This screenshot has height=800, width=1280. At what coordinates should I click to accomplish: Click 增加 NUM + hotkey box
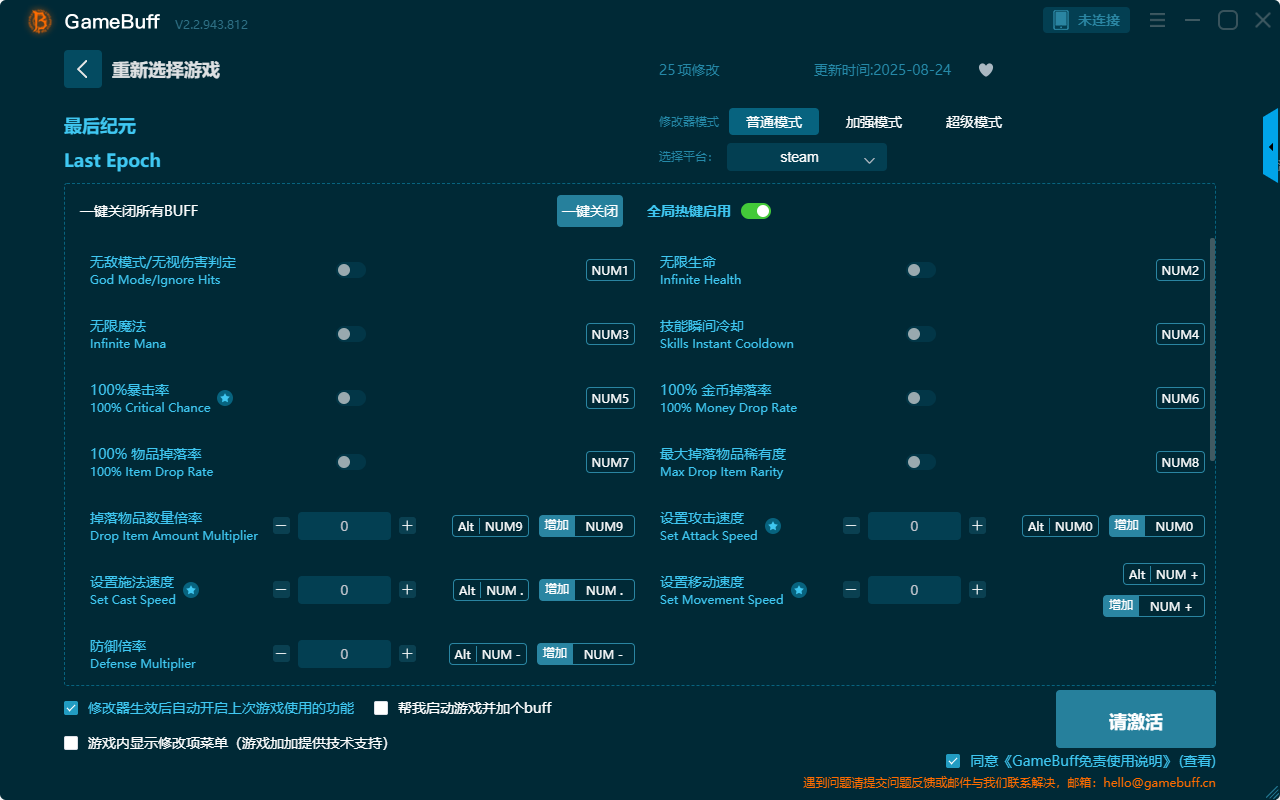tap(1154, 606)
